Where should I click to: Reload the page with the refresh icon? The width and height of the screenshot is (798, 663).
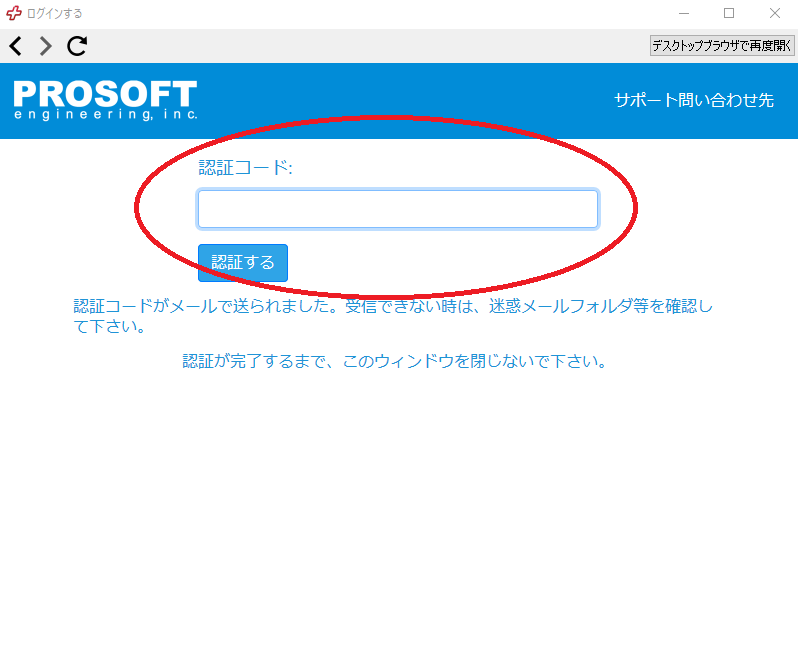[x=77, y=46]
